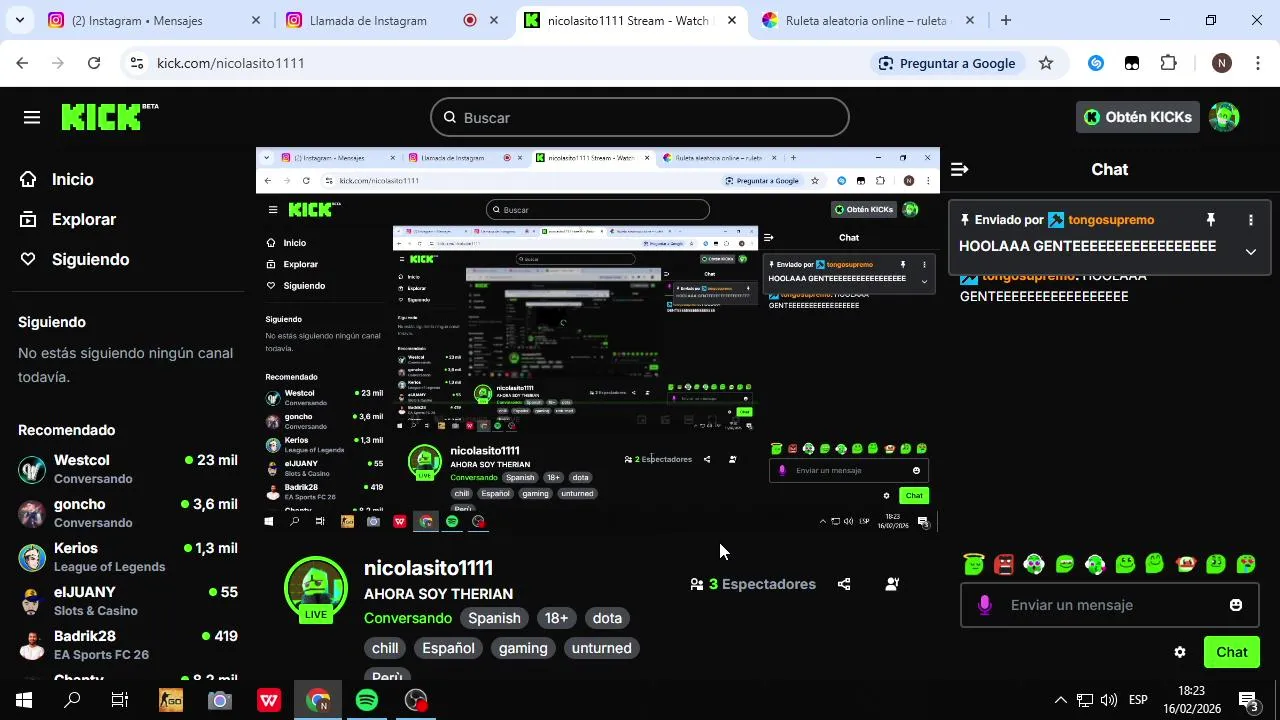The width and height of the screenshot is (1280, 720).
Task: Click the Preguntar a Google button
Action: tap(947, 63)
